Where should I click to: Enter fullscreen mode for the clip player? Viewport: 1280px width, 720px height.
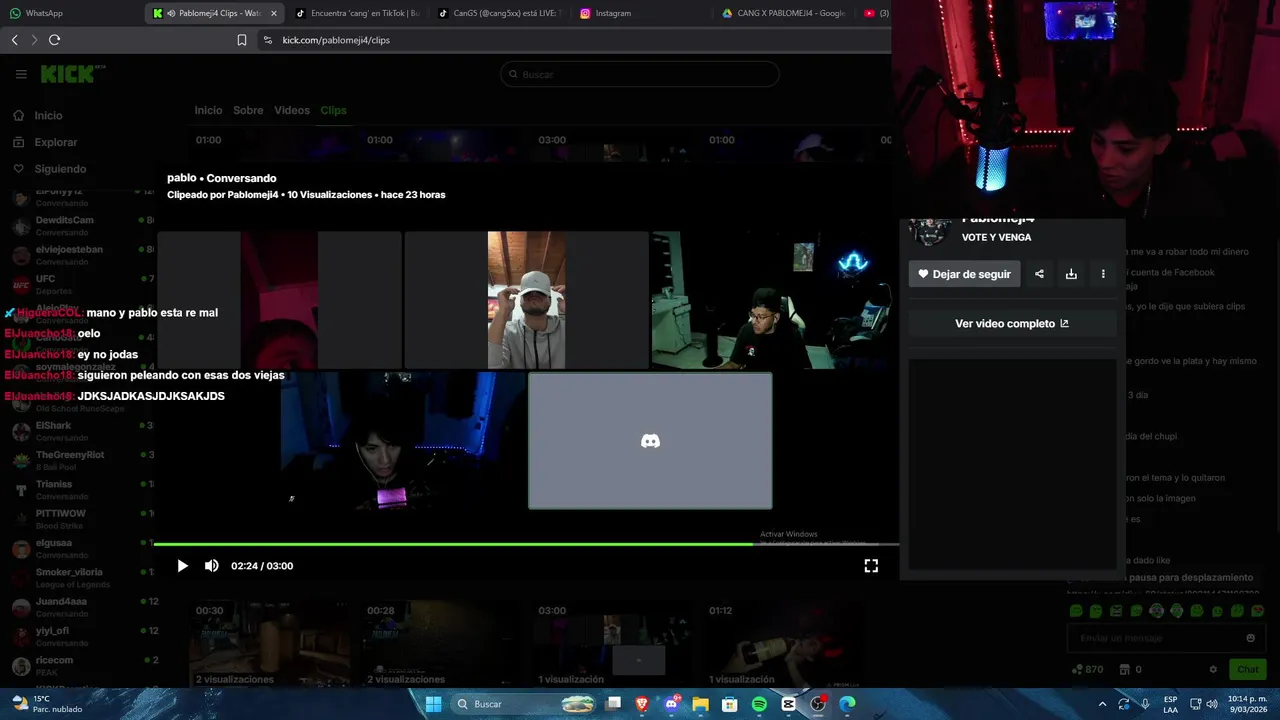pyautogui.click(x=871, y=566)
